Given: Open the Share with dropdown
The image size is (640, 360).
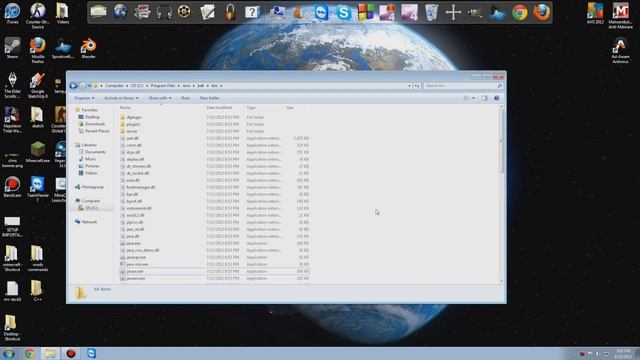Looking at the screenshot, I should click(160, 98).
